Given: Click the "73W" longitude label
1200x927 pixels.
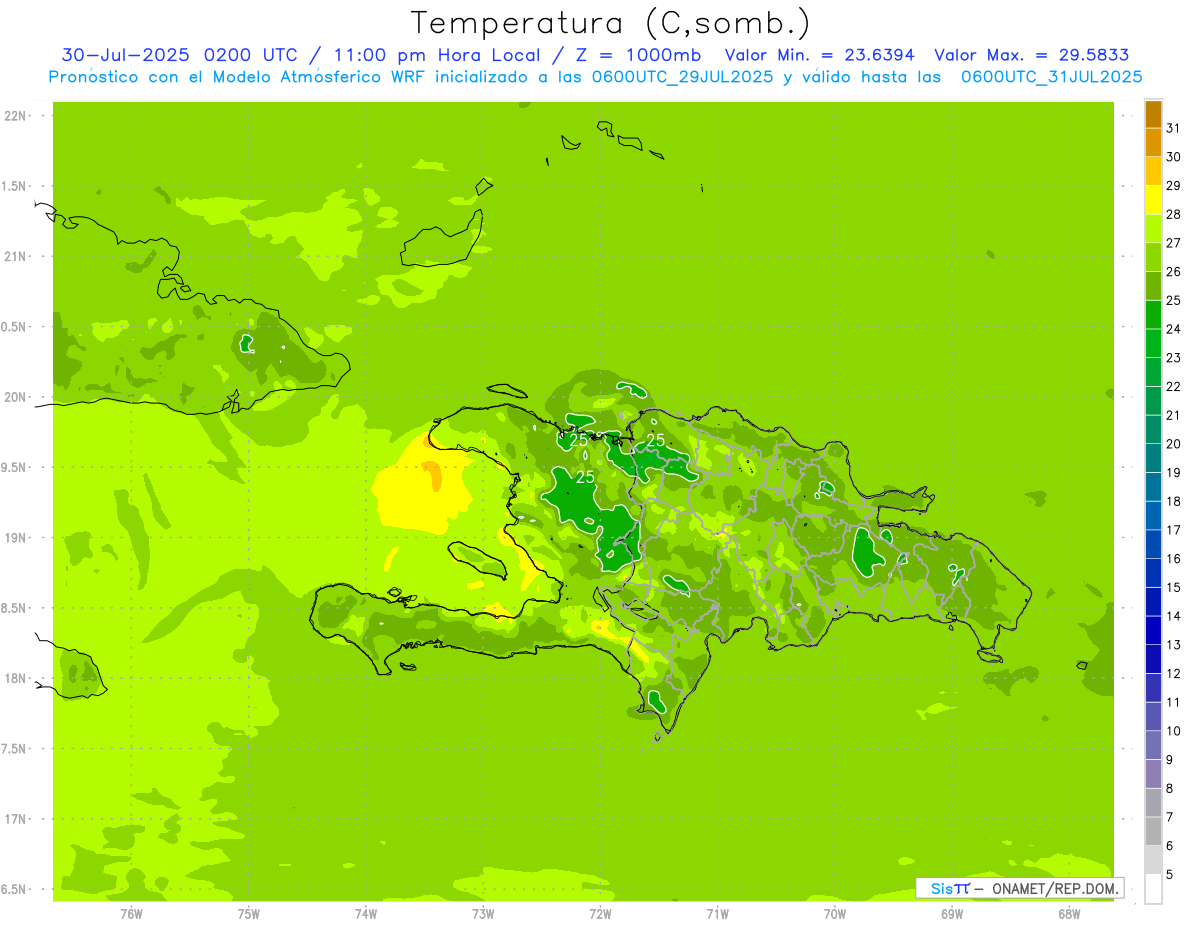Looking at the screenshot, I should coord(483,913).
